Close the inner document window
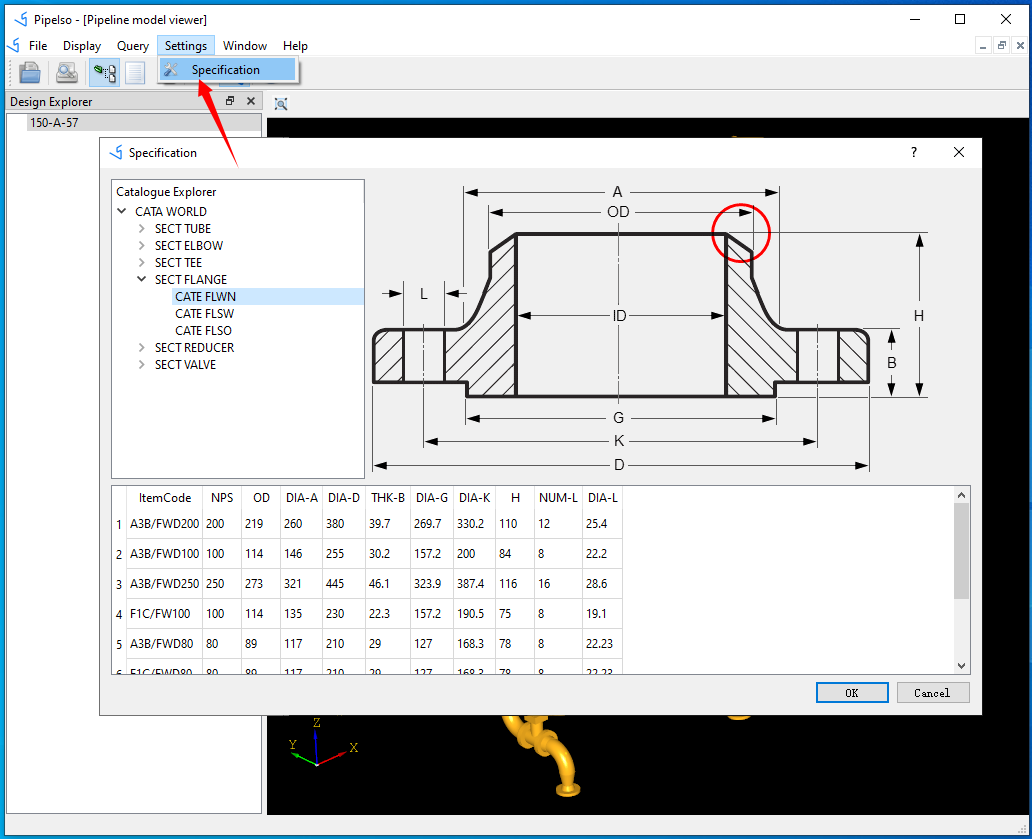 coord(1020,45)
